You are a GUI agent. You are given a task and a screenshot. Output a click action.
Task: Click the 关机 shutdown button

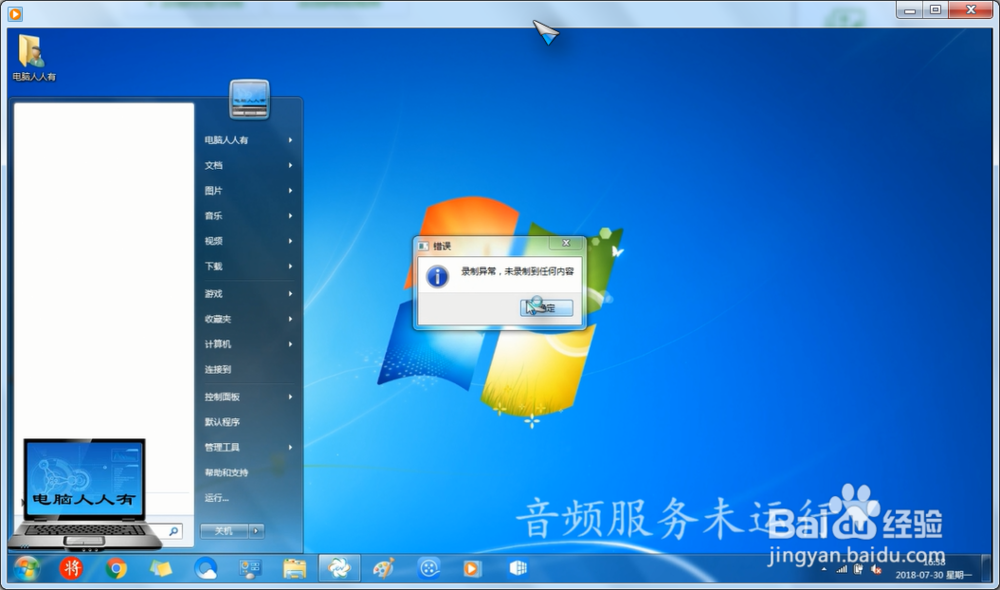pos(224,531)
